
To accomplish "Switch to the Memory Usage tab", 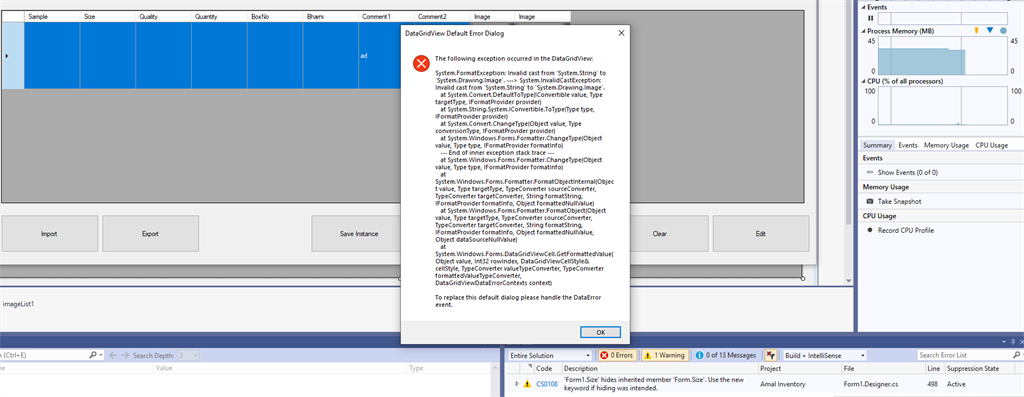I will click(946, 145).
